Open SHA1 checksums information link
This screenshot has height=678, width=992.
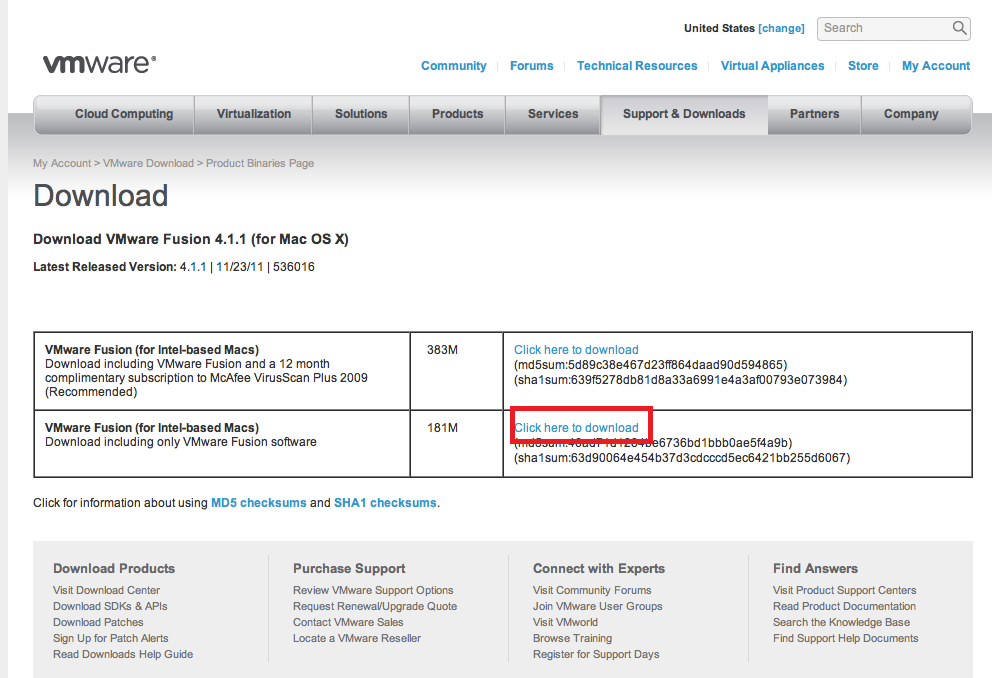pyautogui.click(x=385, y=503)
